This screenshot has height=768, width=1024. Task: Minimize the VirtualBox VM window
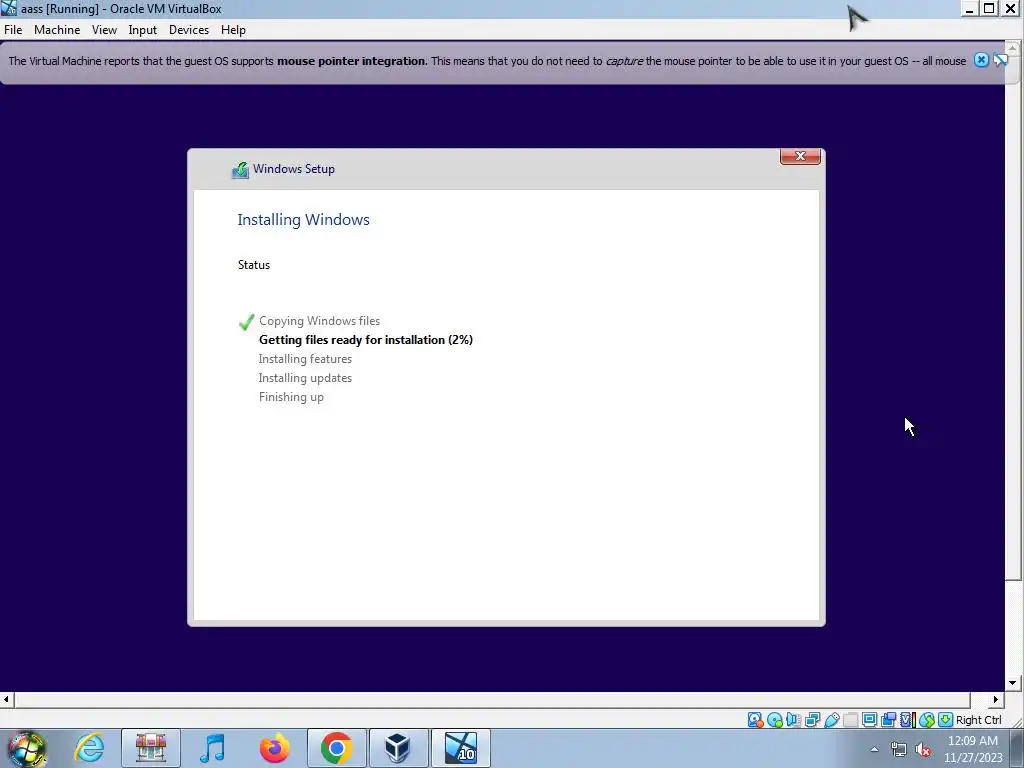coord(969,9)
